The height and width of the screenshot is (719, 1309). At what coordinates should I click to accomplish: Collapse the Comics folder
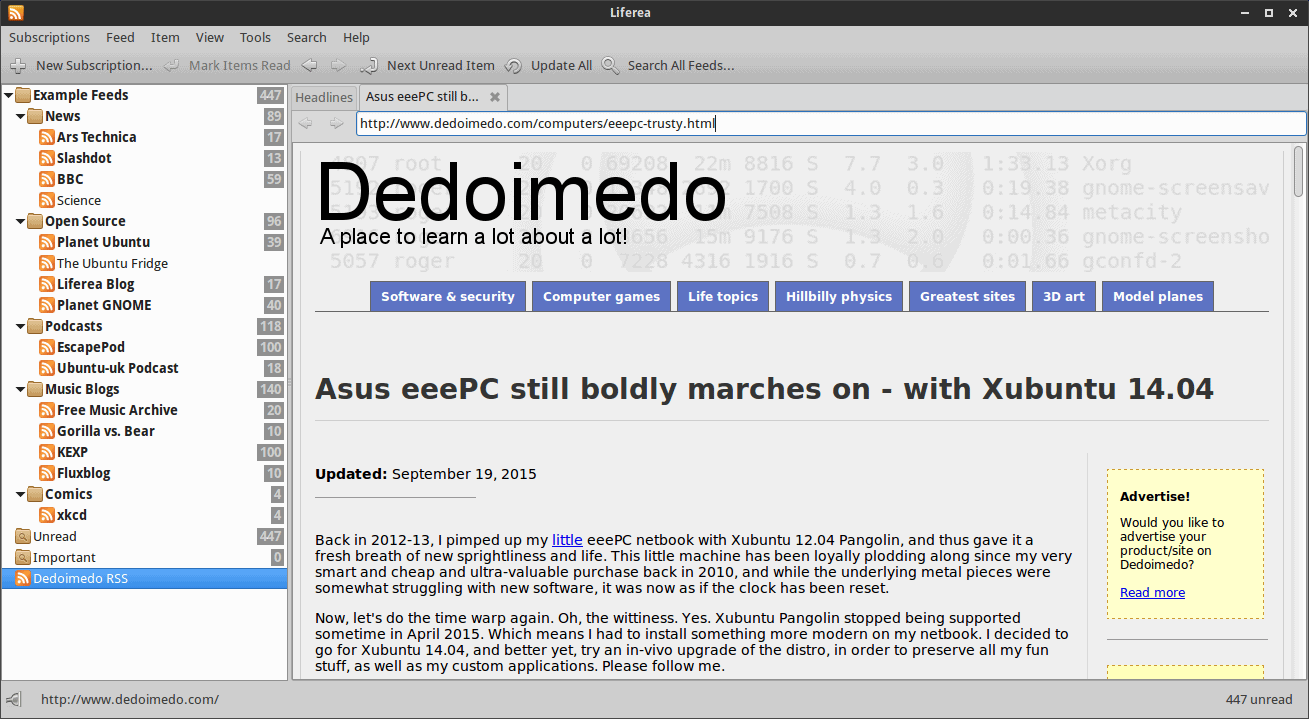point(21,494)
